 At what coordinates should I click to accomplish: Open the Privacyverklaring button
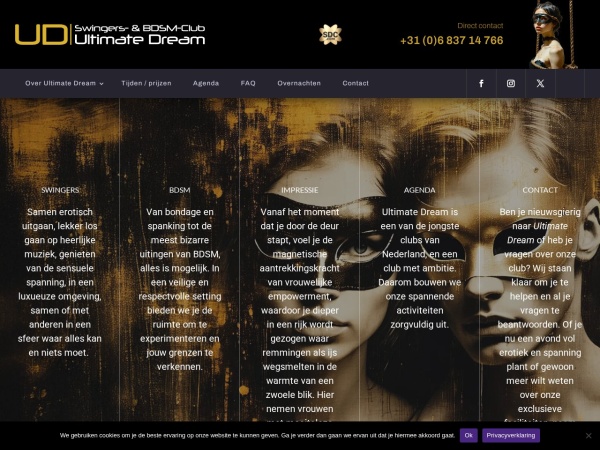tap(511, 435)
